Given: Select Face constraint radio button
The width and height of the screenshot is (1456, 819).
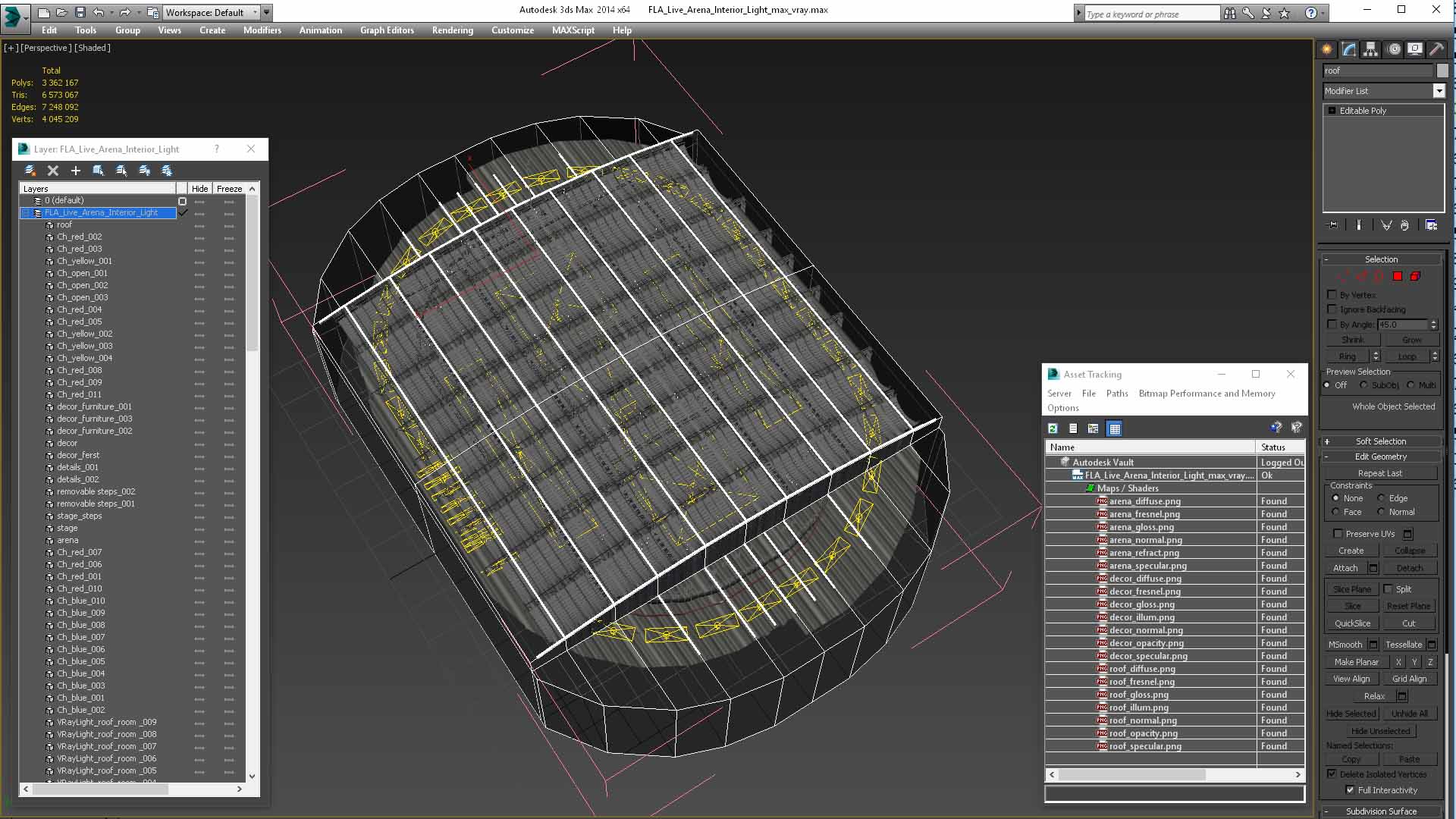Looking at the screenshot, I should [x=1336, y=512].
